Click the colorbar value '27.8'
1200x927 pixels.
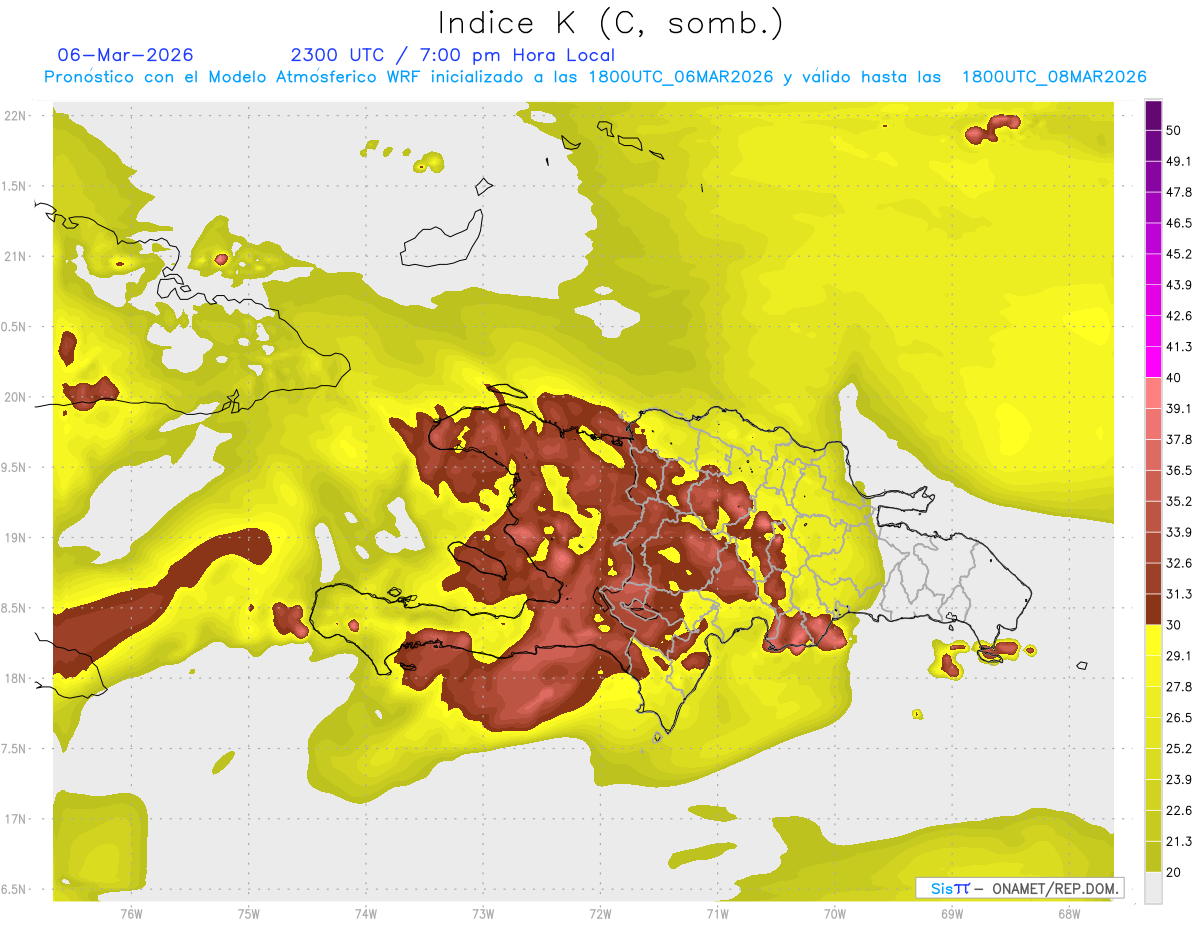point(1179,686)
